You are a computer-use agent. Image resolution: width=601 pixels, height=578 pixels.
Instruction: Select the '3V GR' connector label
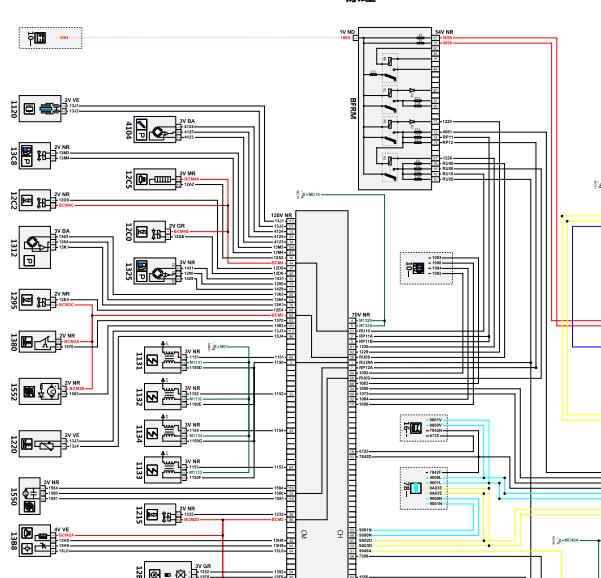[203, 567]
